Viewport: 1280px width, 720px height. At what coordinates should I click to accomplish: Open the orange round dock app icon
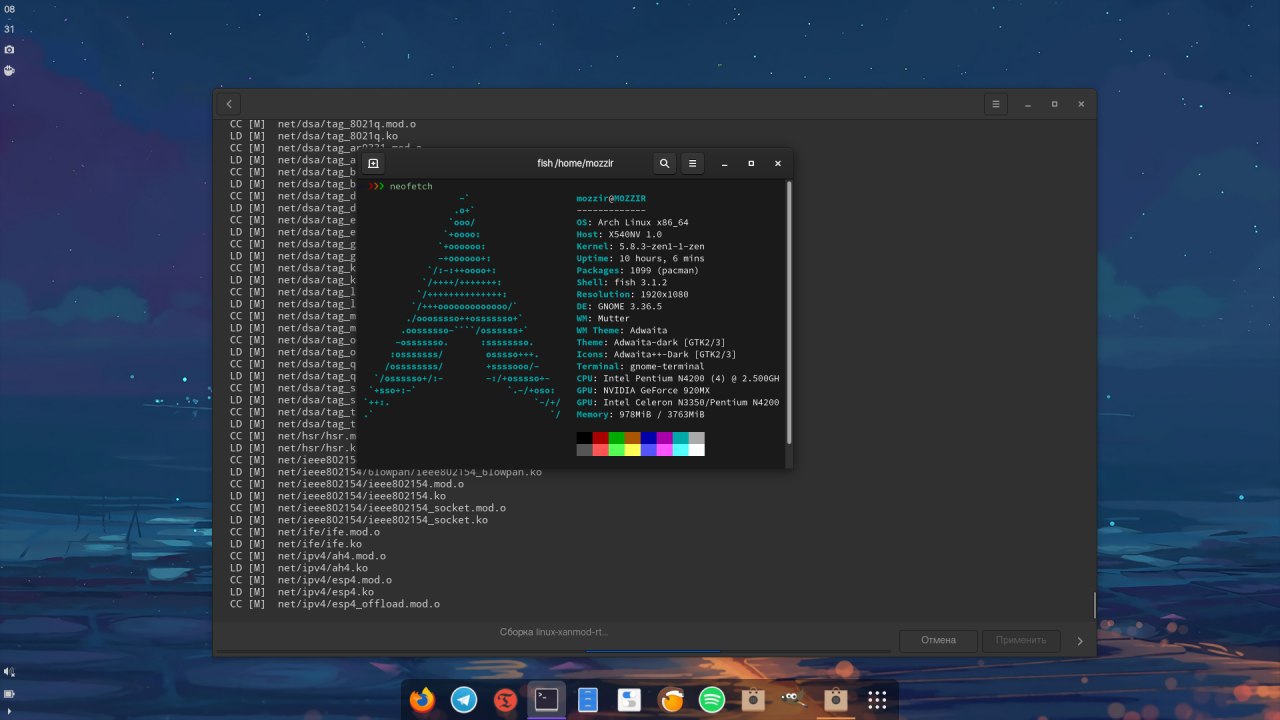click(671, 700)
